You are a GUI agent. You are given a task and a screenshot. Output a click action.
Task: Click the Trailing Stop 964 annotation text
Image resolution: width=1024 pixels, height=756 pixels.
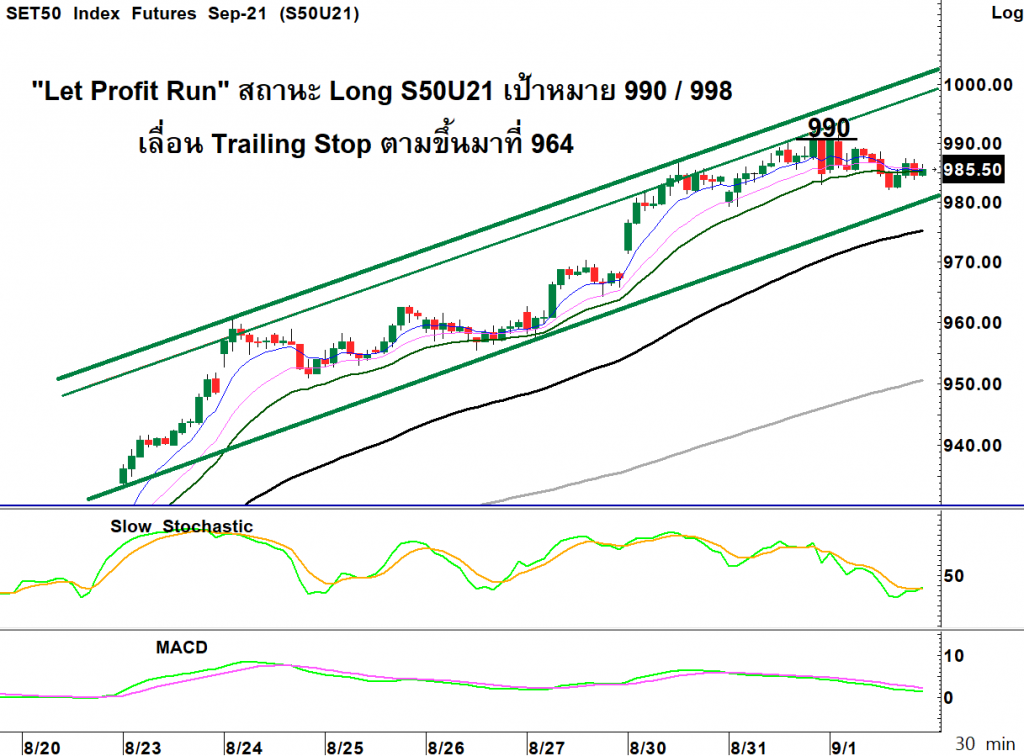click(x=356, y=144)
